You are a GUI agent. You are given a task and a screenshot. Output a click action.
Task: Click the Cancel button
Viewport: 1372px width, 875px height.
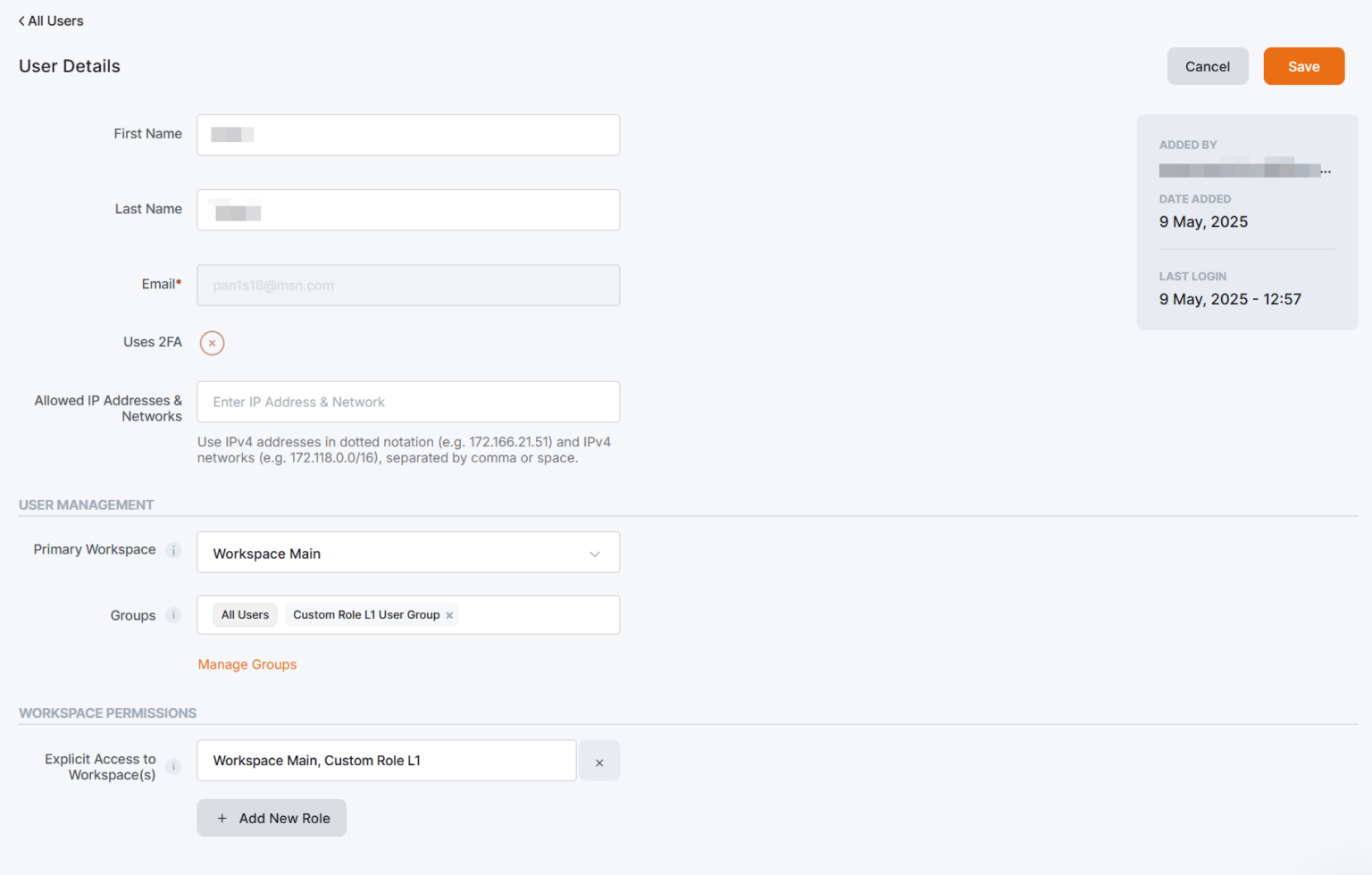pyautogui.click(x=1208, y=66)
